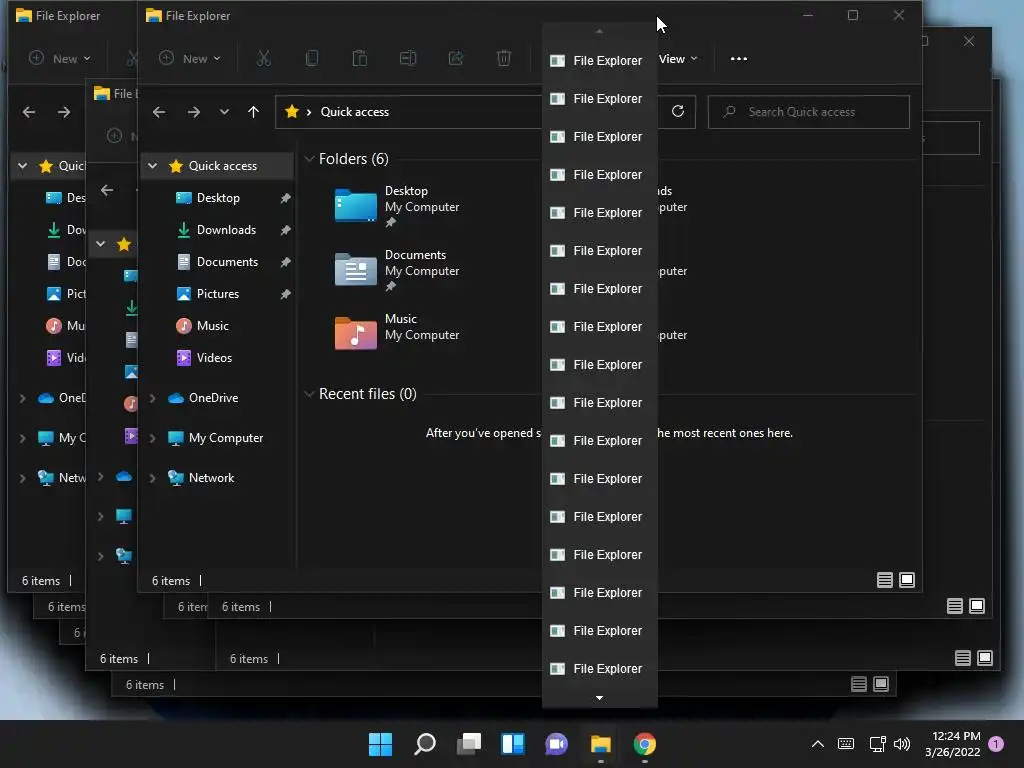Select Documents in front window navigation pane
Screen dimensions: 1024x768
(227, 262)
